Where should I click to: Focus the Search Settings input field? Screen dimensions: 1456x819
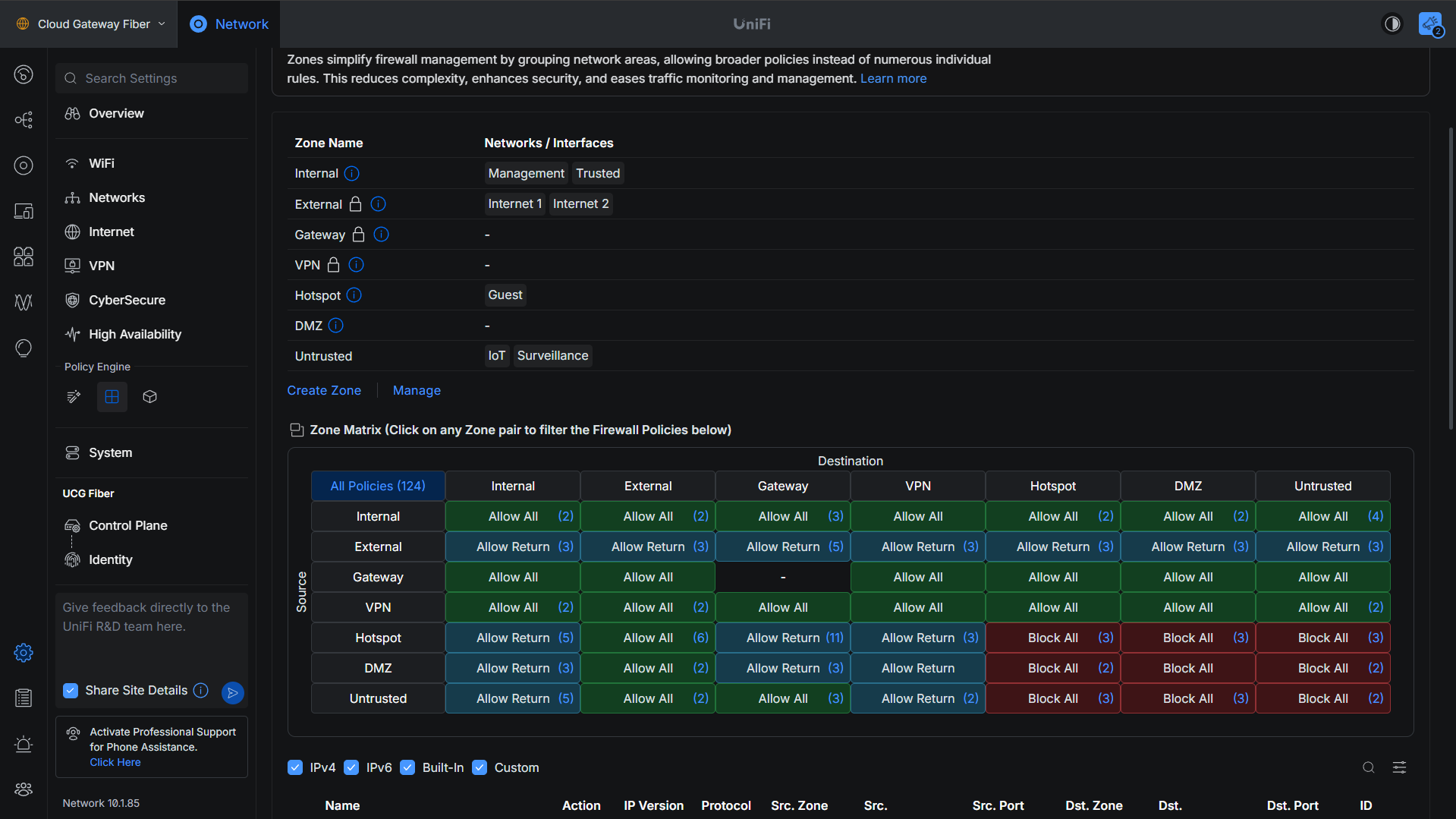tap(152, 78)
